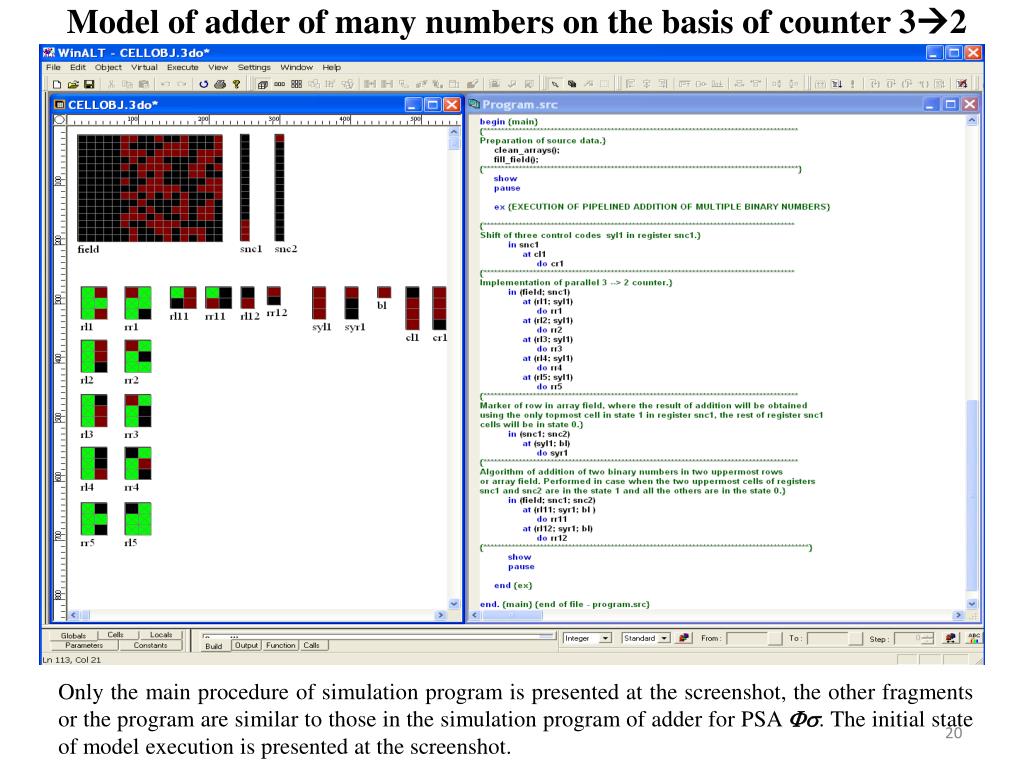
Task: Open the View menu
Action: point(218,67)
